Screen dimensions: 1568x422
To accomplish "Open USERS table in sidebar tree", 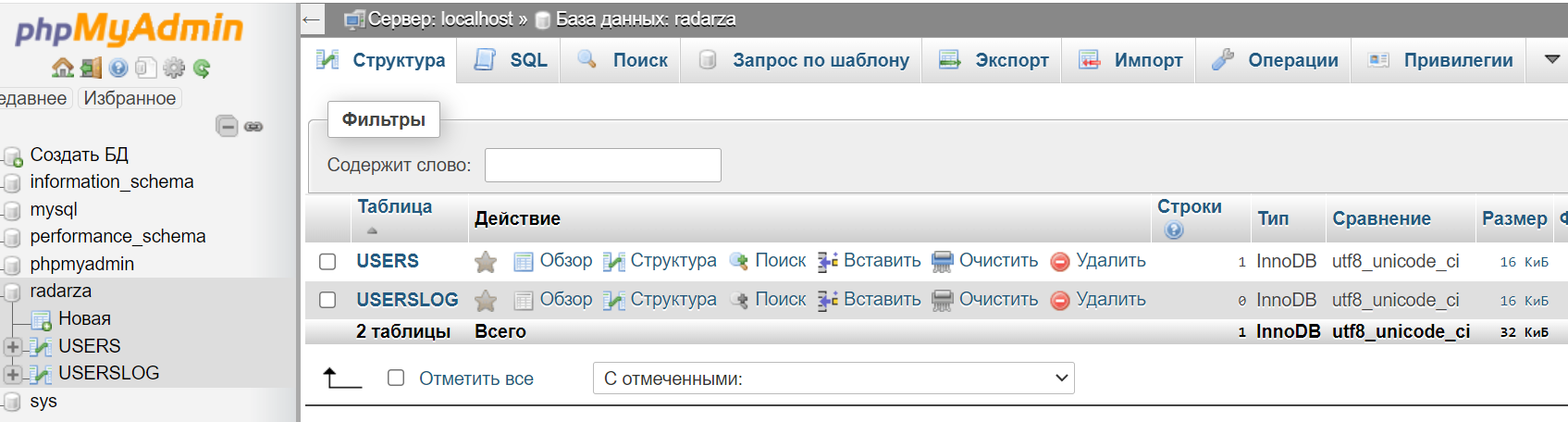I will click(89, 346).
